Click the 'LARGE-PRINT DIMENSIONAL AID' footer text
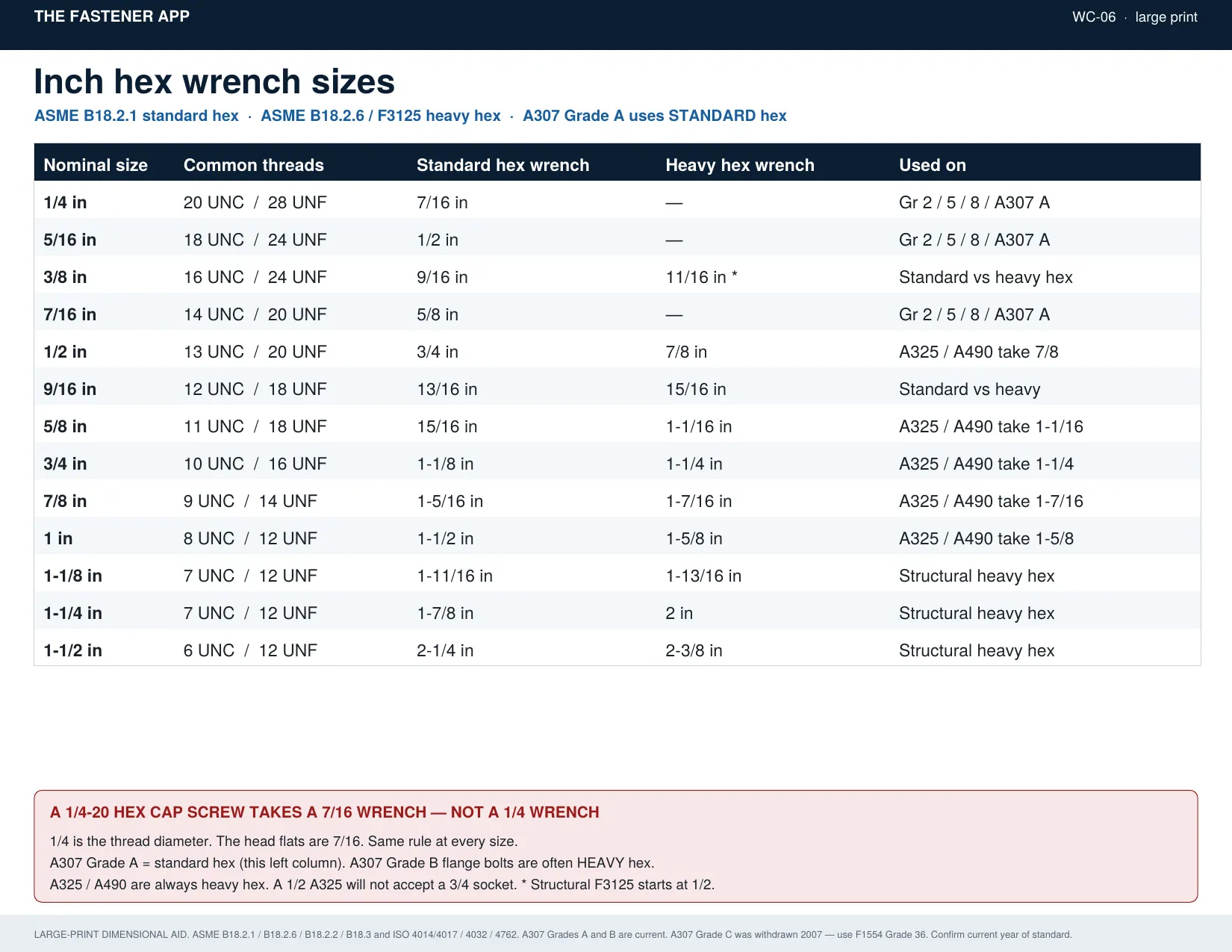This screenshot has height=952, width=1232. pyautogui.click(x=112, y=934)
